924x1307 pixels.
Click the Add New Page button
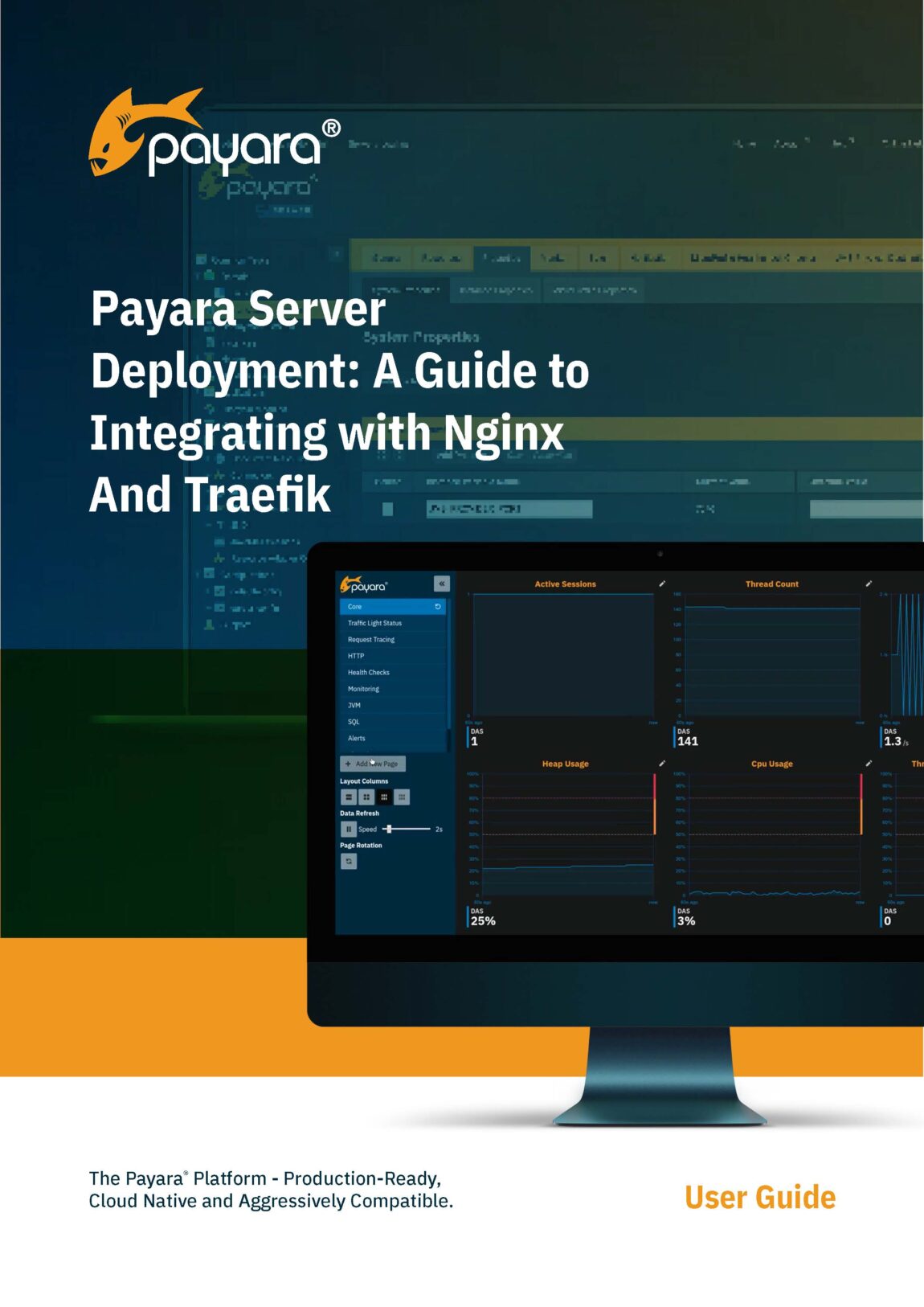pos(373,764)
